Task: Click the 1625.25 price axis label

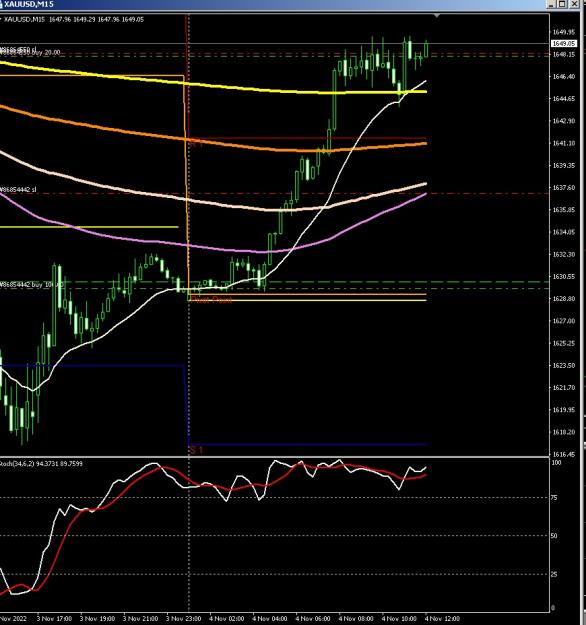Action: click(564, 343)
